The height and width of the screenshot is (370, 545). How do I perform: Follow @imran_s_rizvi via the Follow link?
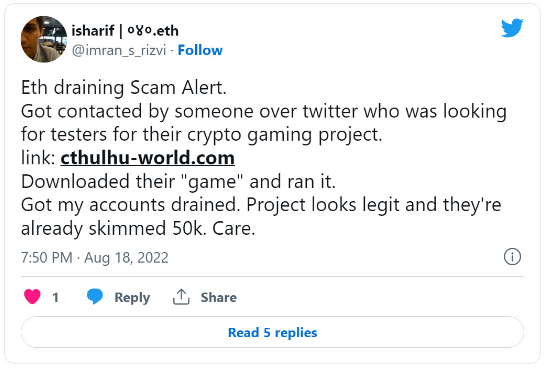200,50
